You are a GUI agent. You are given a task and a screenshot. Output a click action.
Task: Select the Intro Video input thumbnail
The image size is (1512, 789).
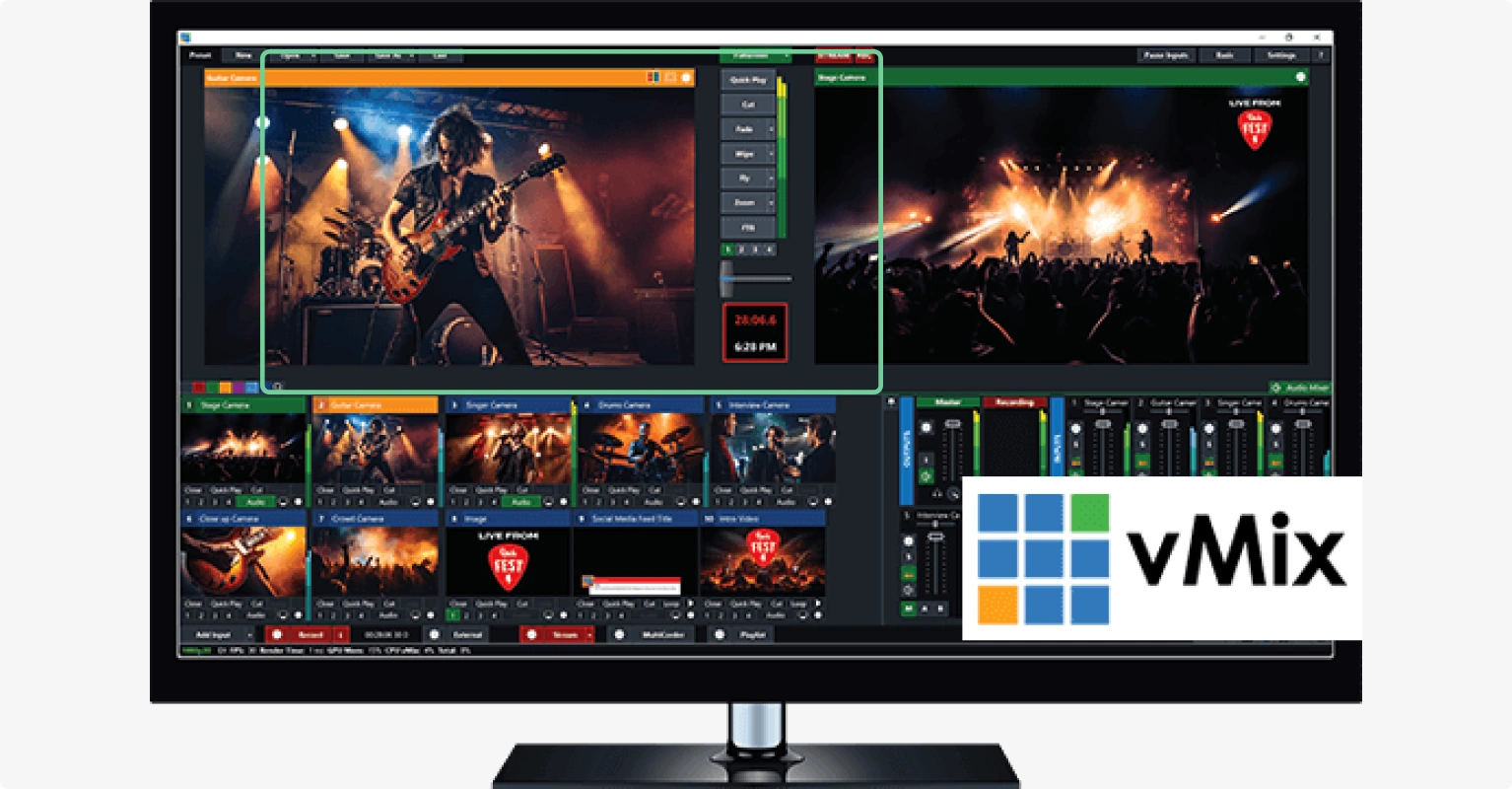pos(763,561)
